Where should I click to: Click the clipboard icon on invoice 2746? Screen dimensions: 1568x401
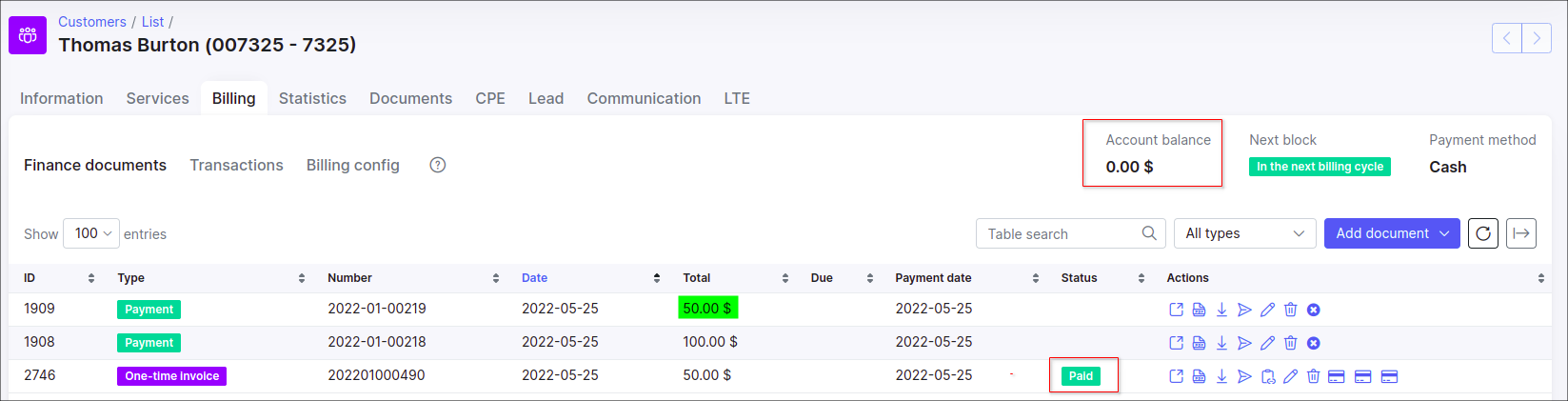pos(1267,376)
